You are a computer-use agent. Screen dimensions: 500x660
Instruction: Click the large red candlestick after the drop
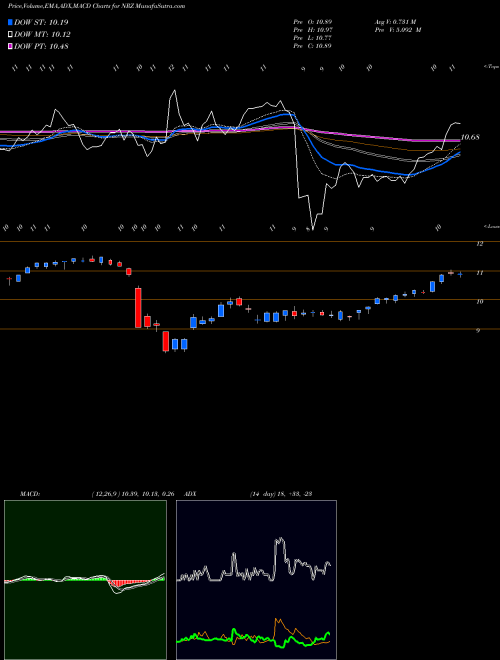pyautogui.click(x=138, y=308)
